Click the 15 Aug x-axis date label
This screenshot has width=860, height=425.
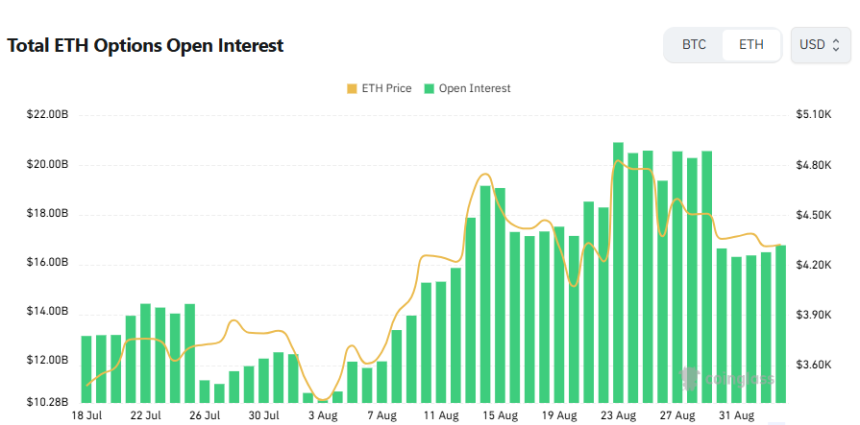[502, 415]
